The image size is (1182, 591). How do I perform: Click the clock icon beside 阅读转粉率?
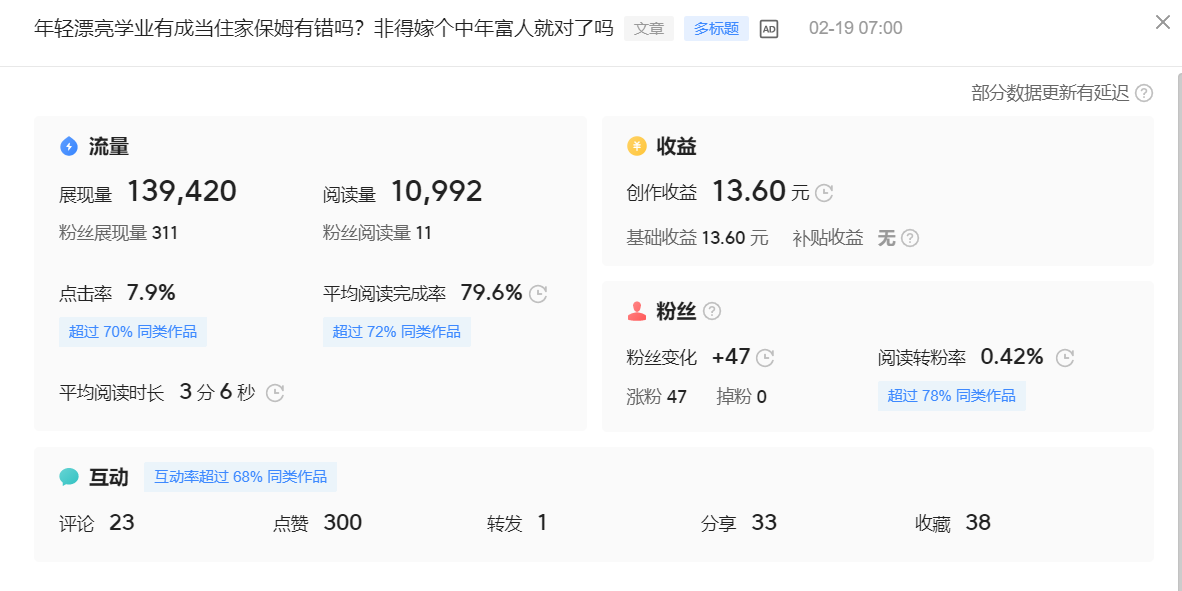tap(1064, 357)
